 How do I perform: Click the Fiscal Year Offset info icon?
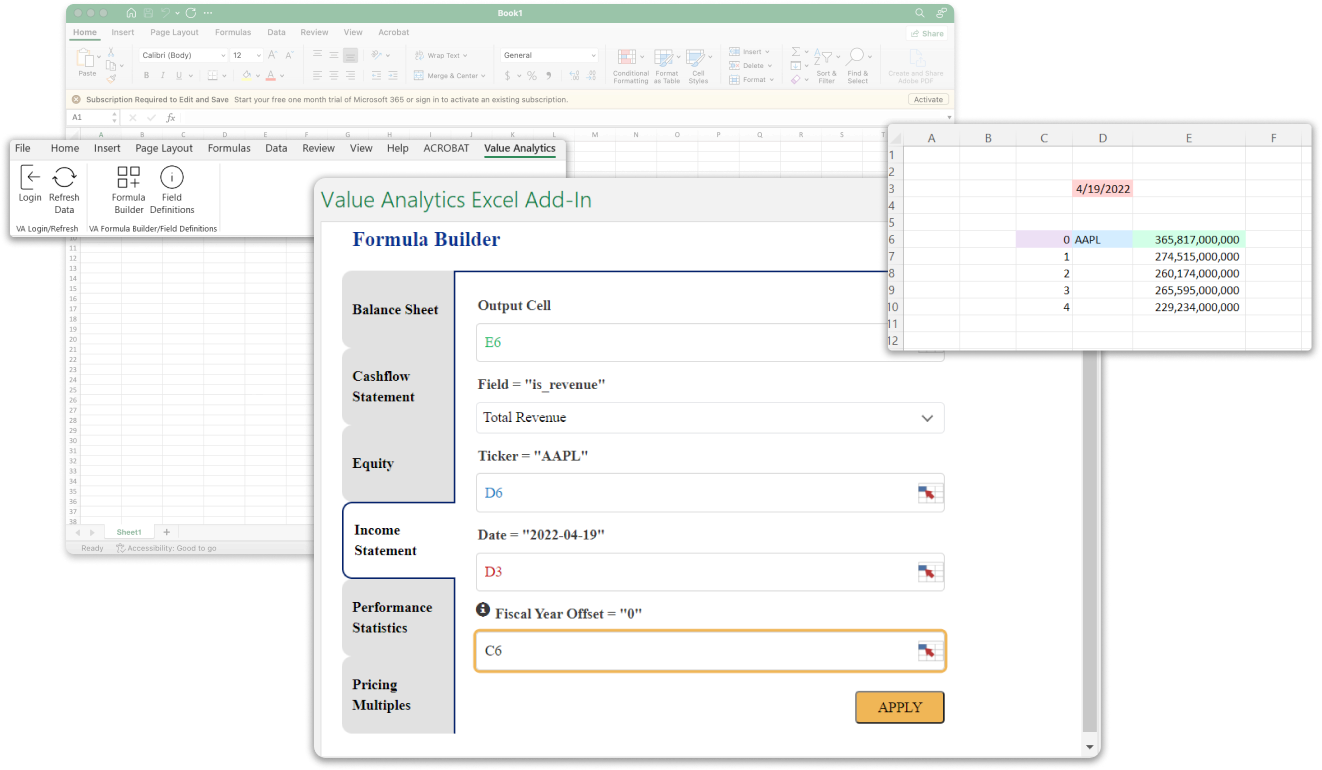(483, 609)
